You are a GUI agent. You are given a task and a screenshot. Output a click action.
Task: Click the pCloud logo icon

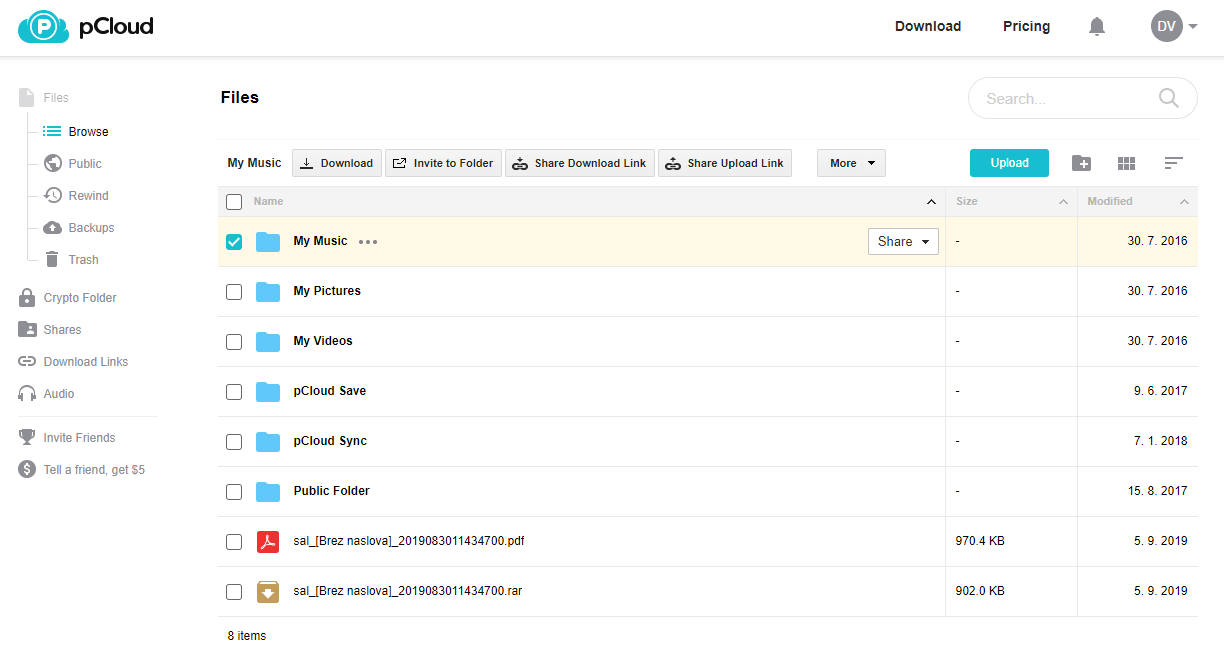pos(43,27)
